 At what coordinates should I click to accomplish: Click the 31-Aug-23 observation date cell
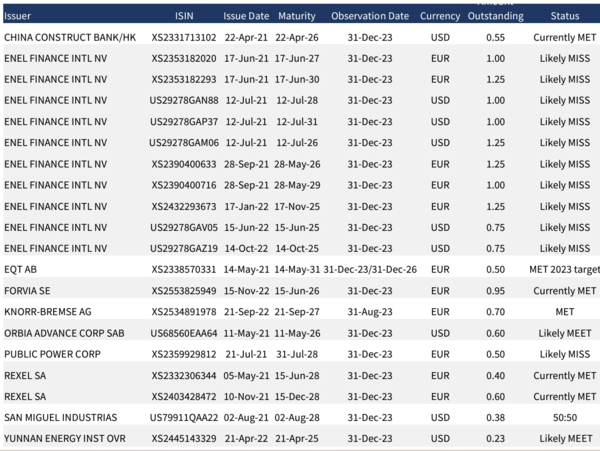click(x=369, y=312)
